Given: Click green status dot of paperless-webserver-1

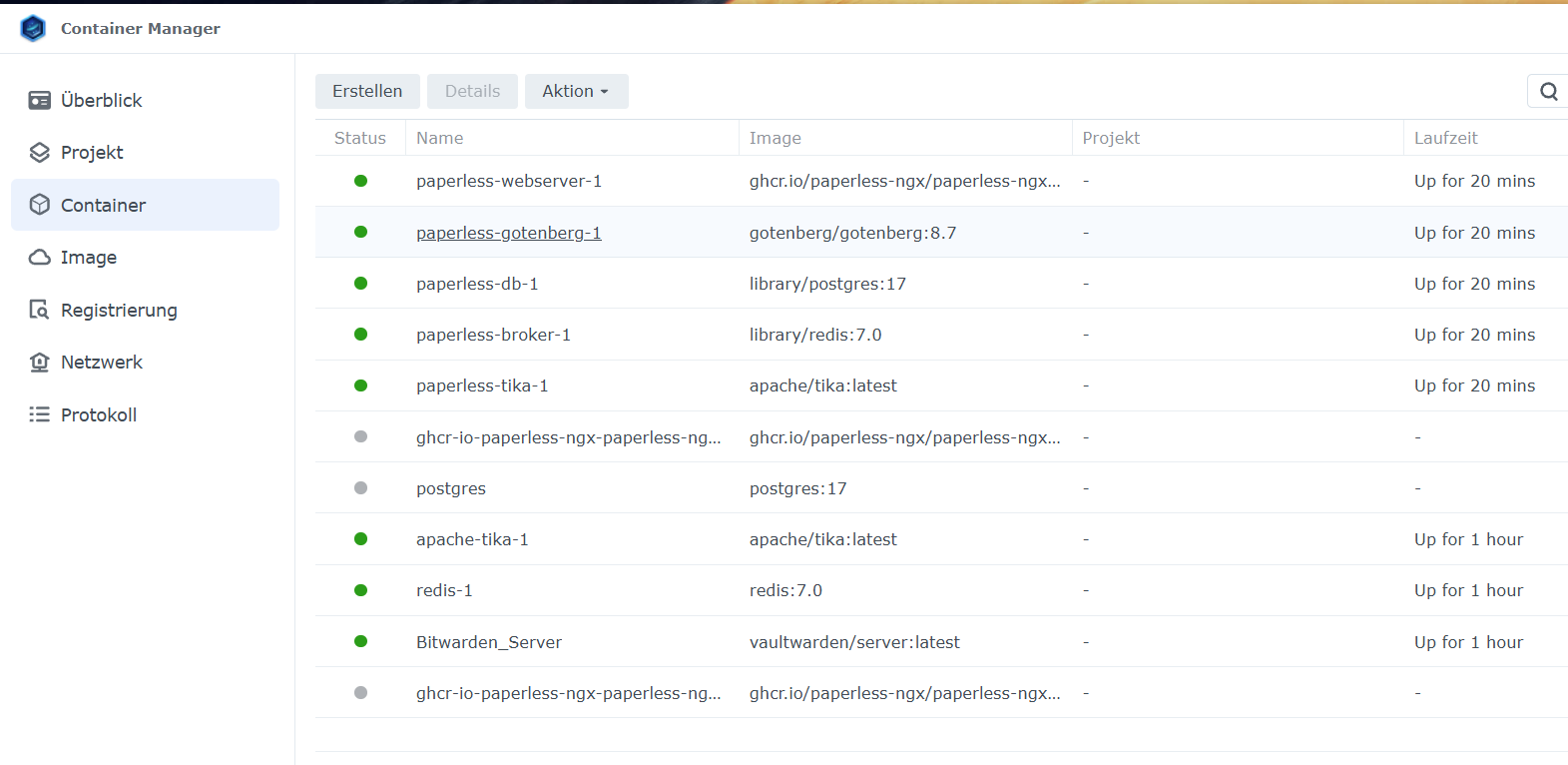Looking at the screenshot, I should tap(360, 181).
